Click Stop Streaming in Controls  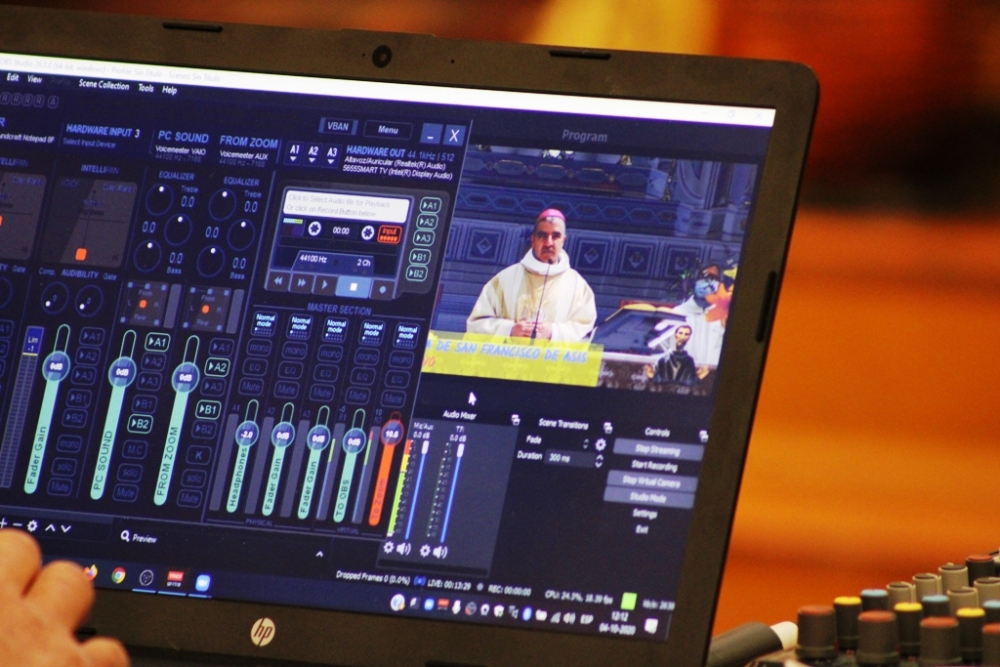tap(657, 450)
